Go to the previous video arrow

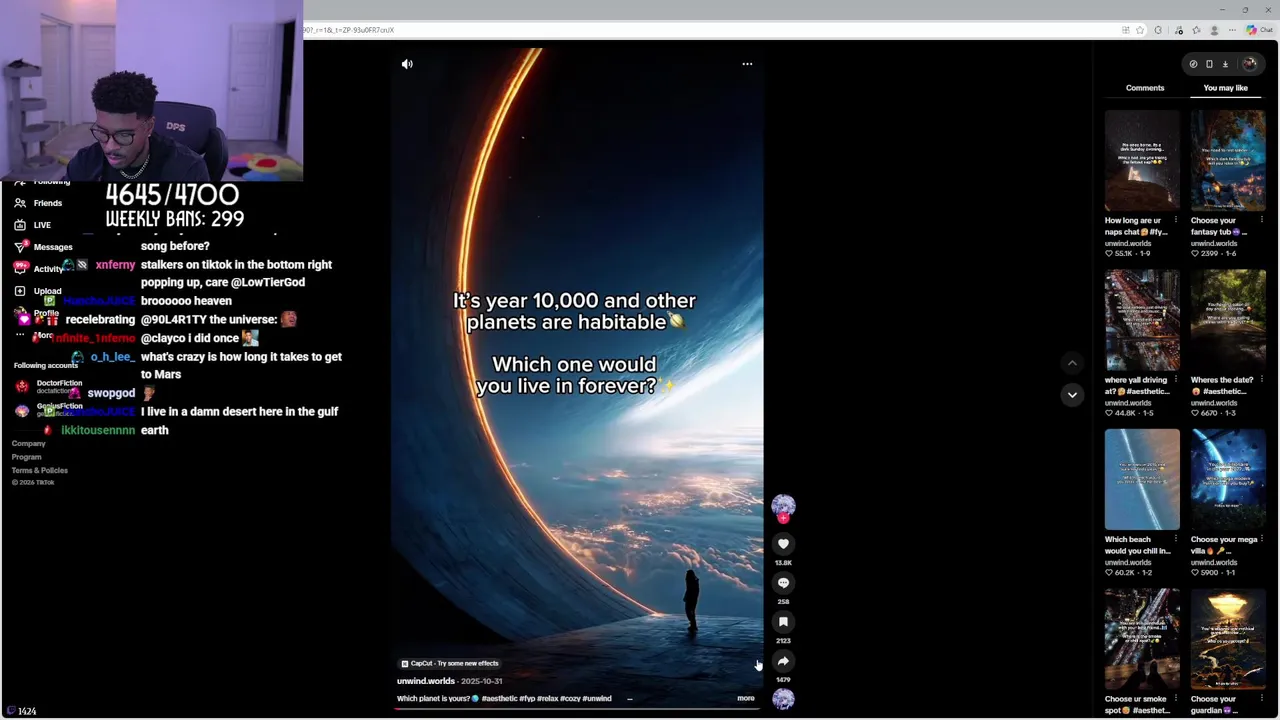(x=1072, y=363)
